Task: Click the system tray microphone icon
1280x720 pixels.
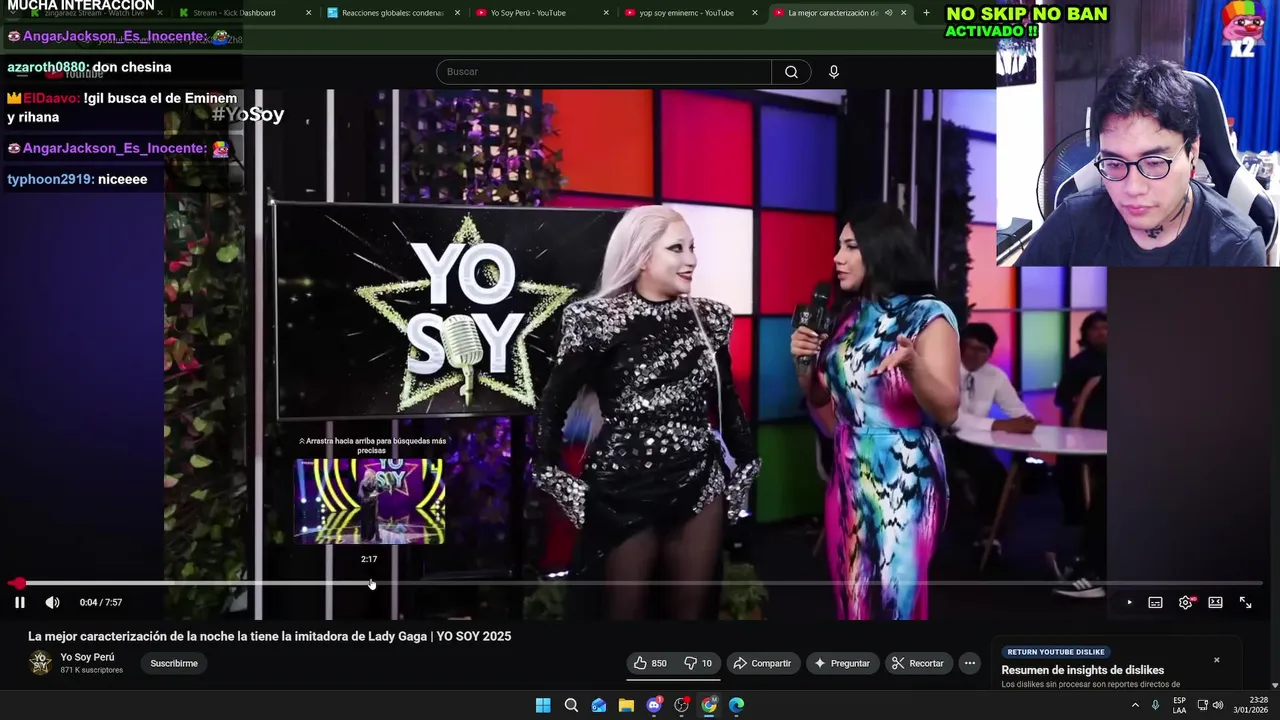Action: [1155, 705]
